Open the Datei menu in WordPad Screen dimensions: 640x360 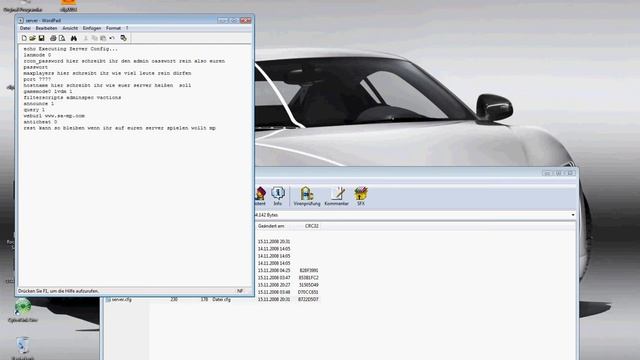(25, 28)
